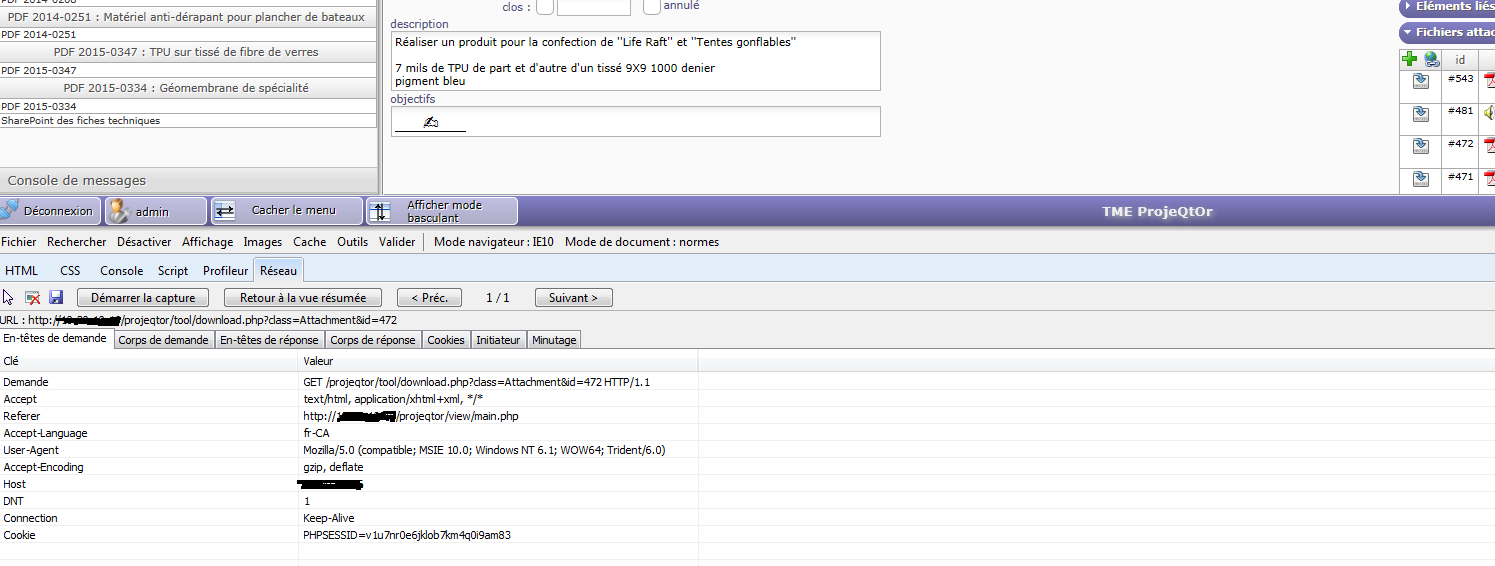Click Retour à la vue résumée button
The width and height of the screenshot is (1495, 566).
tap(303, 298)
